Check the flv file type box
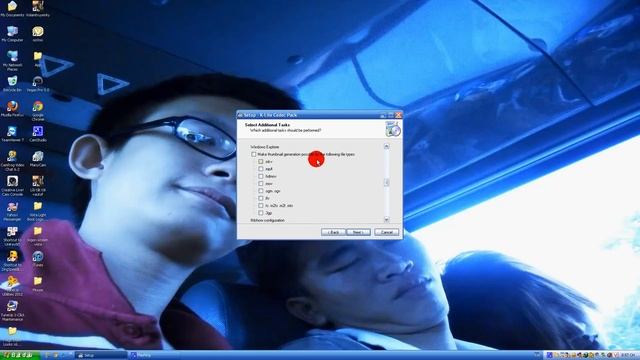This screenshot has height=360, width=640. pyautogui.click(x=261, y=198)
